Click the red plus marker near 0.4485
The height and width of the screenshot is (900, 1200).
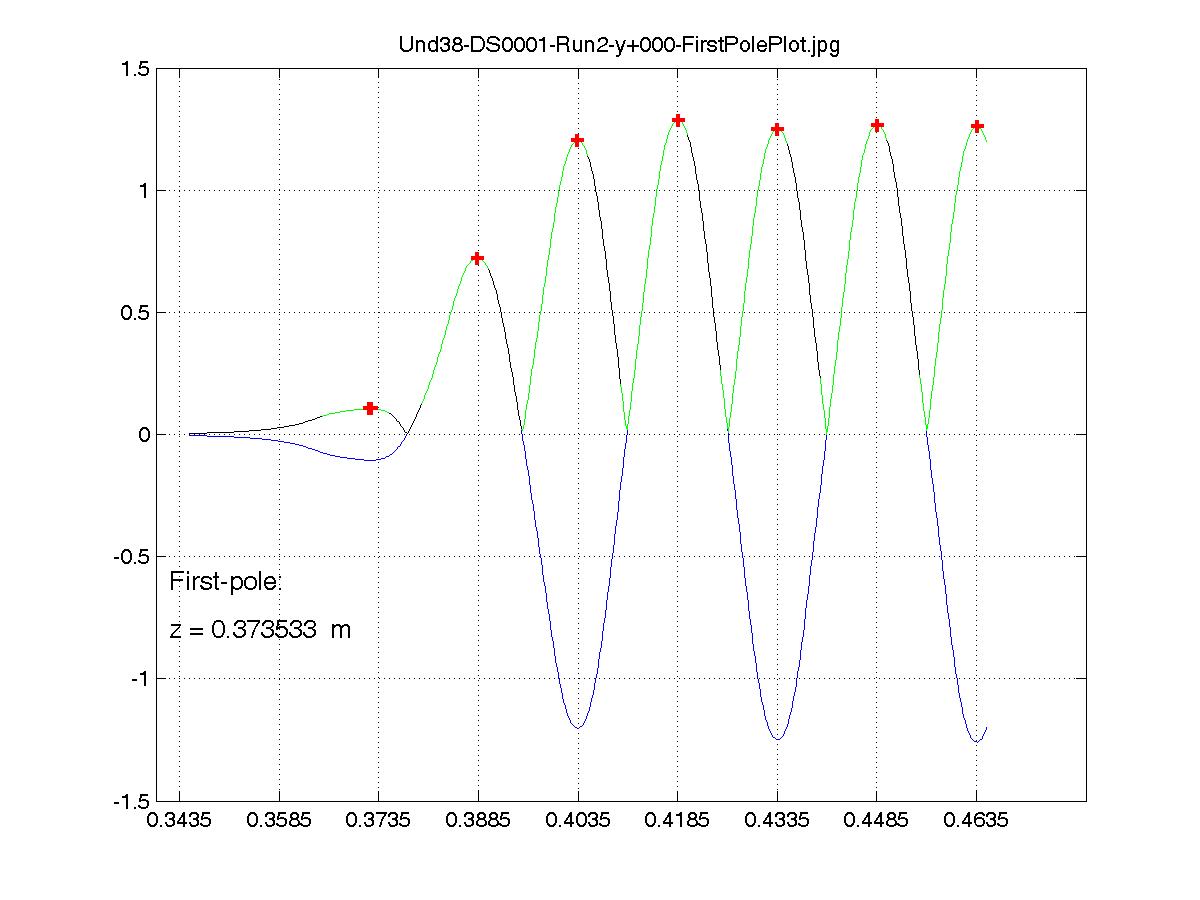tap(877, 125)
